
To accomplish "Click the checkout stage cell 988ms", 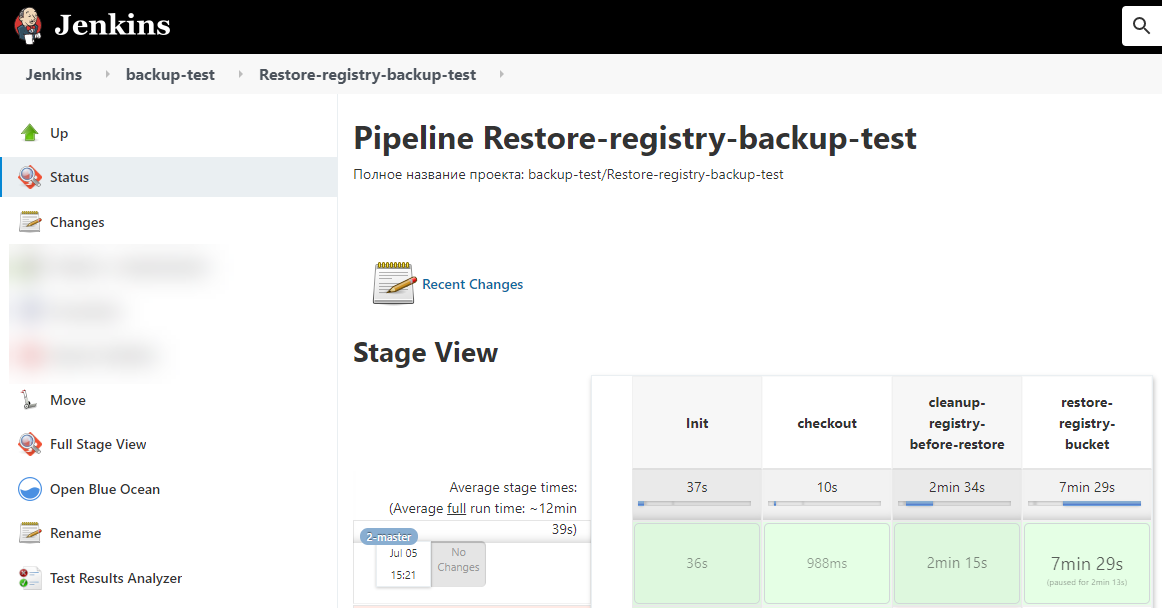I will (827, 564).
